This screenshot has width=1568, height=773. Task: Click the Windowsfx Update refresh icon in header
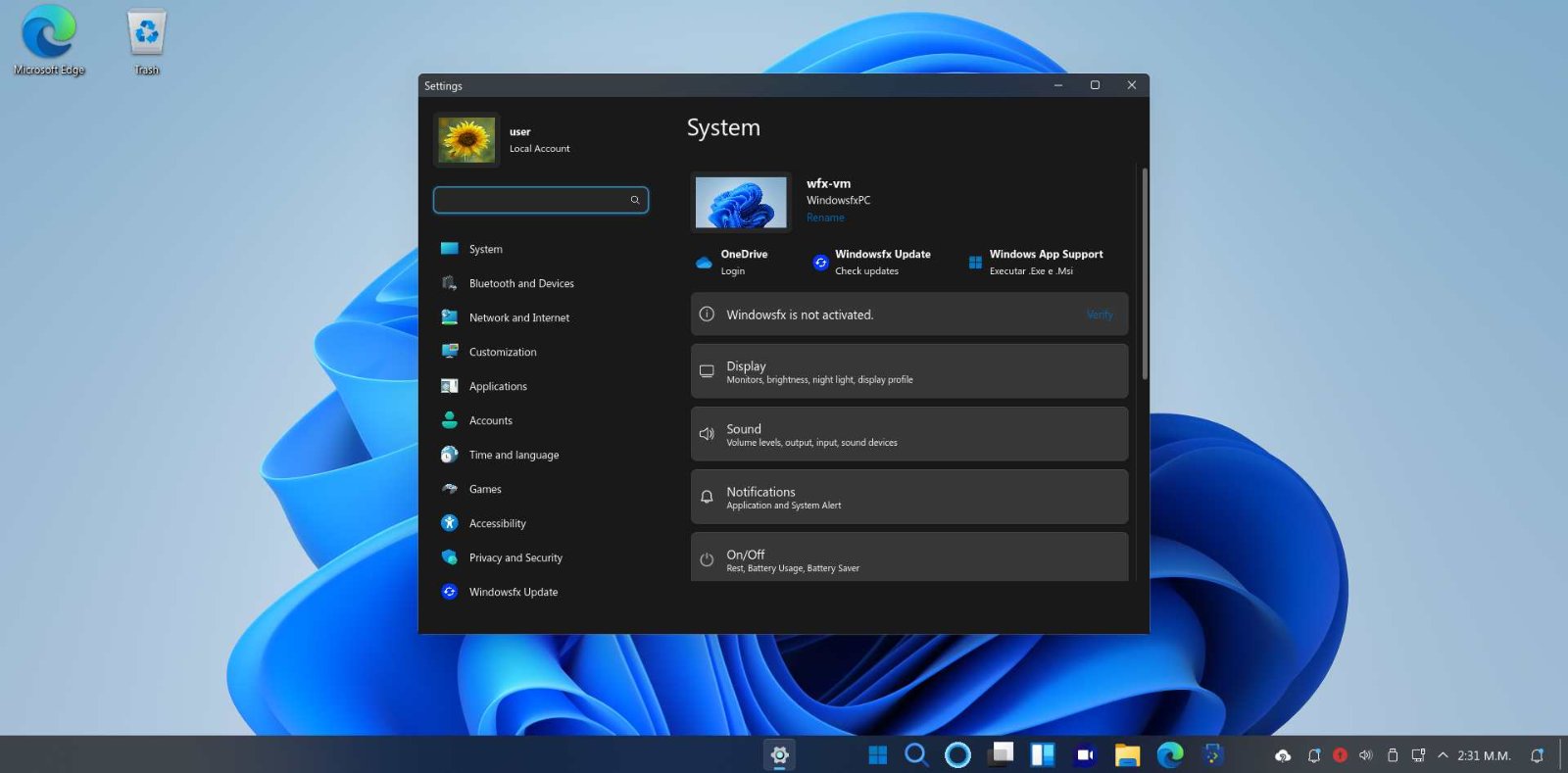pyautogui.click(x=820, y=263)
